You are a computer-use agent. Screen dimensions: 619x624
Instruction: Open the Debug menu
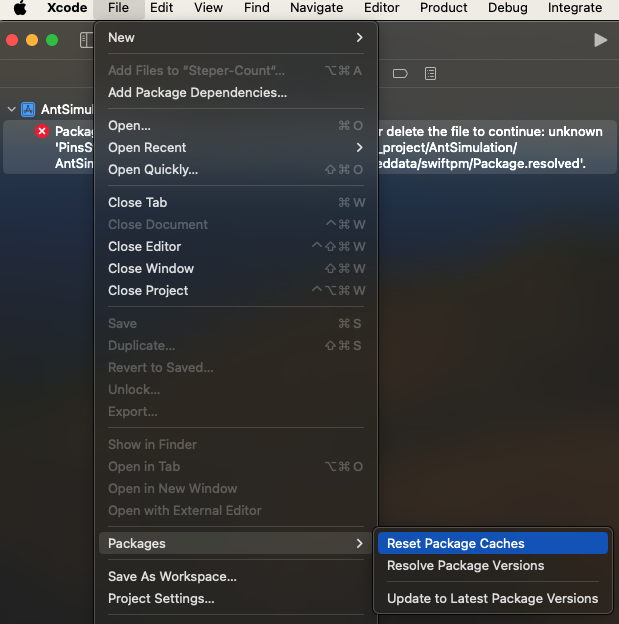[508, 8]
